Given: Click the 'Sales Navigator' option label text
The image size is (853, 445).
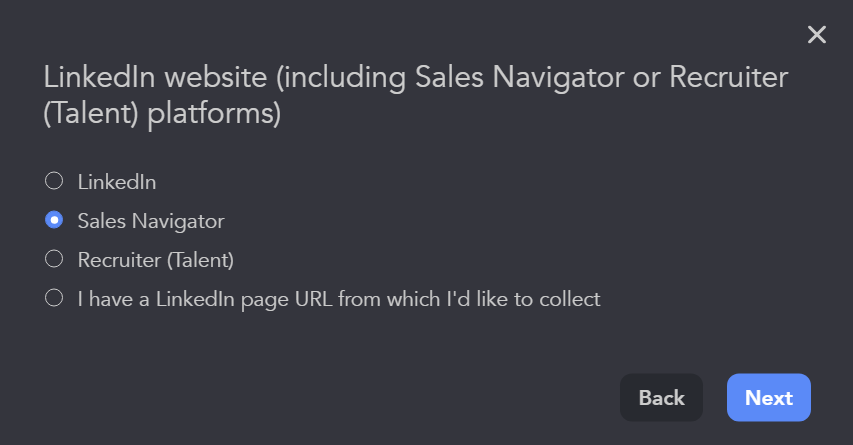Looking at the screenshot, I should click(x=151, y=221).
